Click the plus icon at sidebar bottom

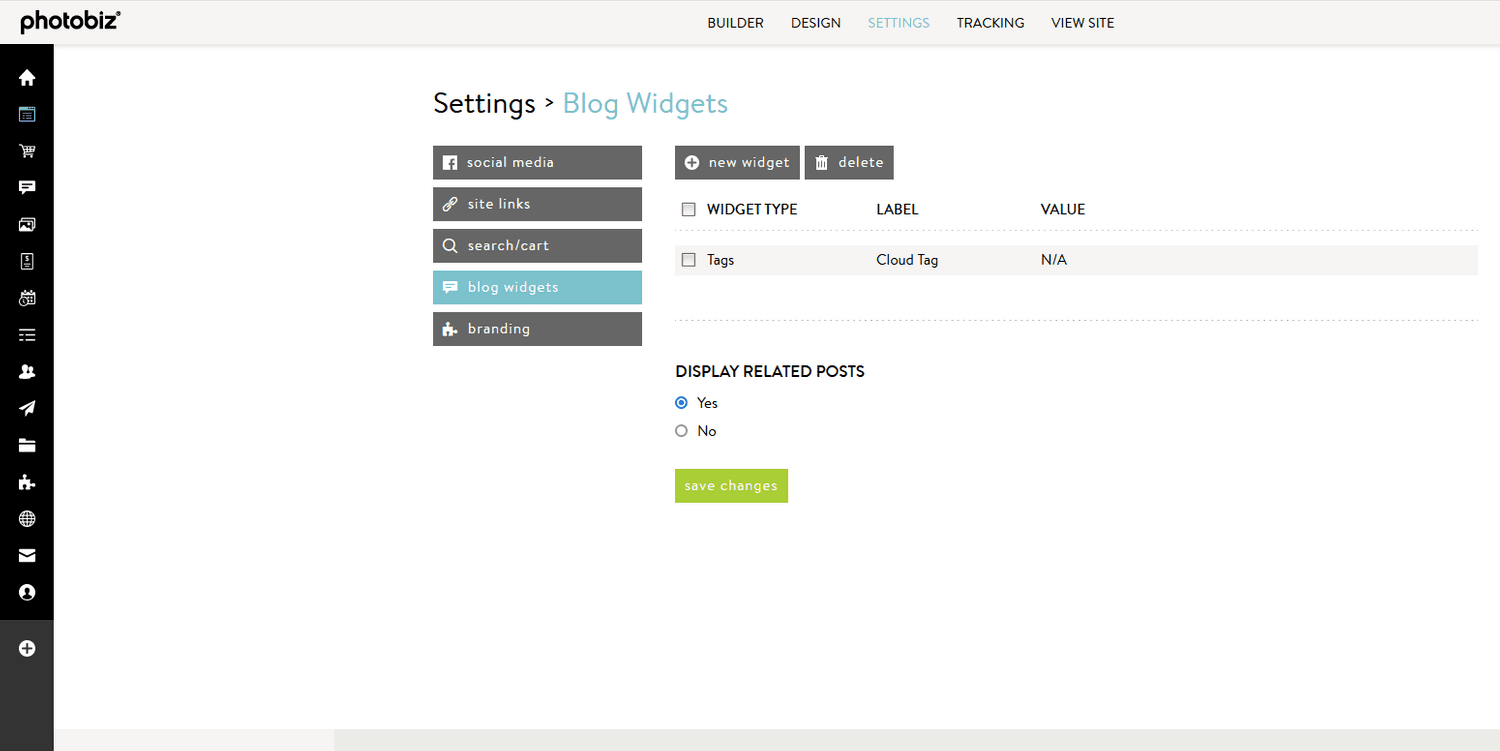tap(26, 648)
